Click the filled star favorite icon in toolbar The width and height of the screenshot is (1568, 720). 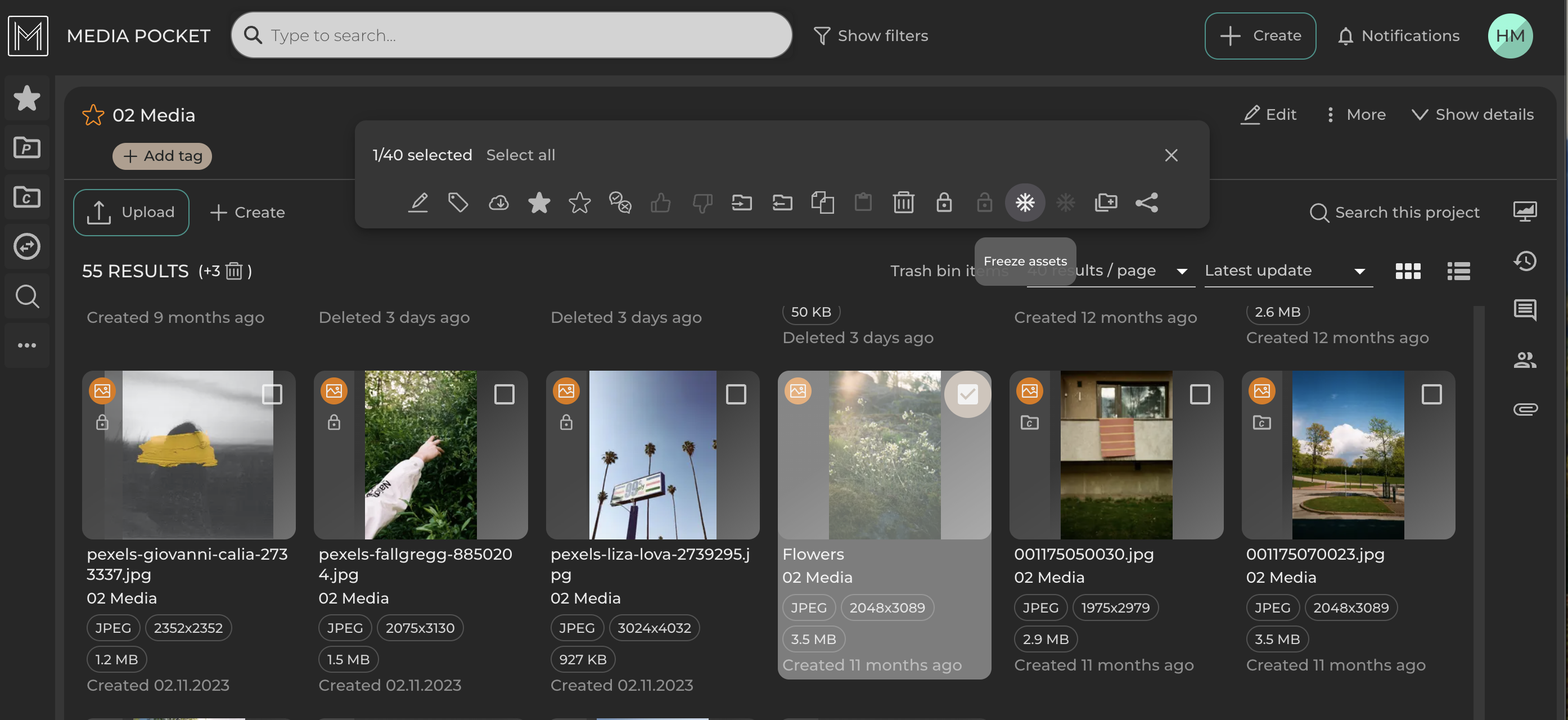[x=539, y=202]
